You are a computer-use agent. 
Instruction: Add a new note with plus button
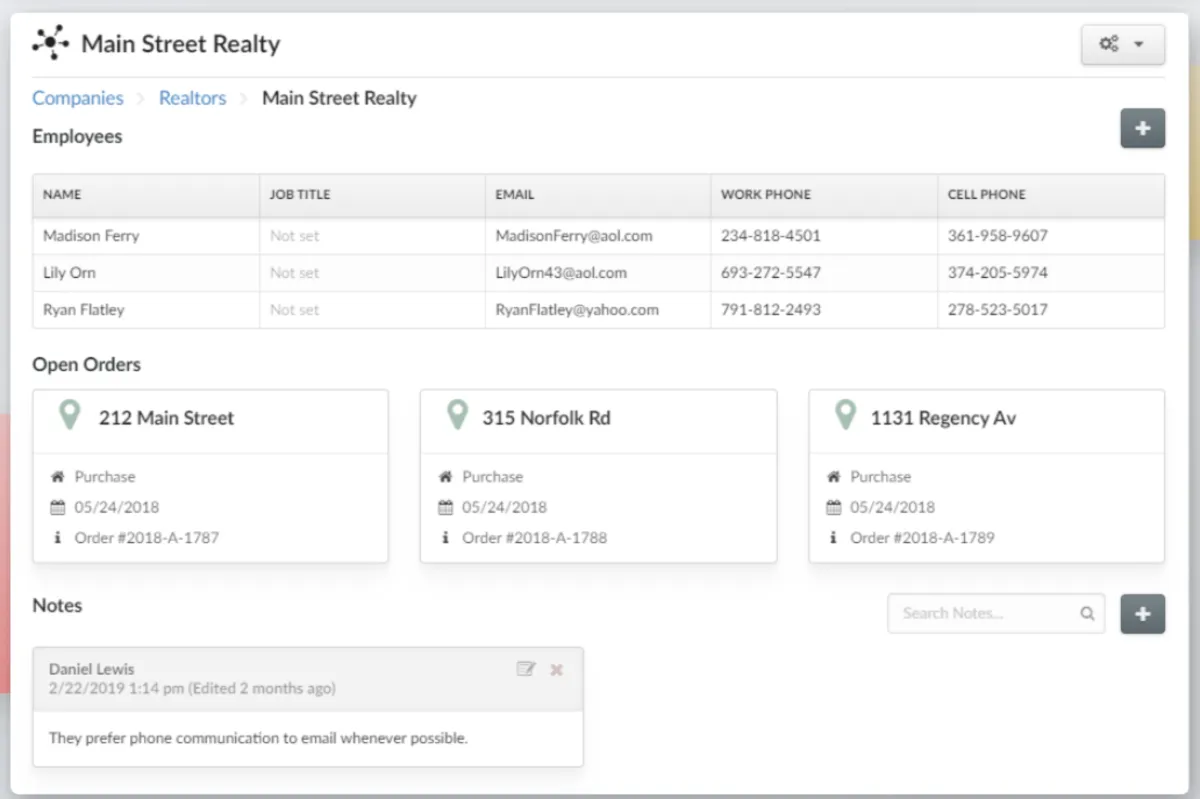point(1142,614)
